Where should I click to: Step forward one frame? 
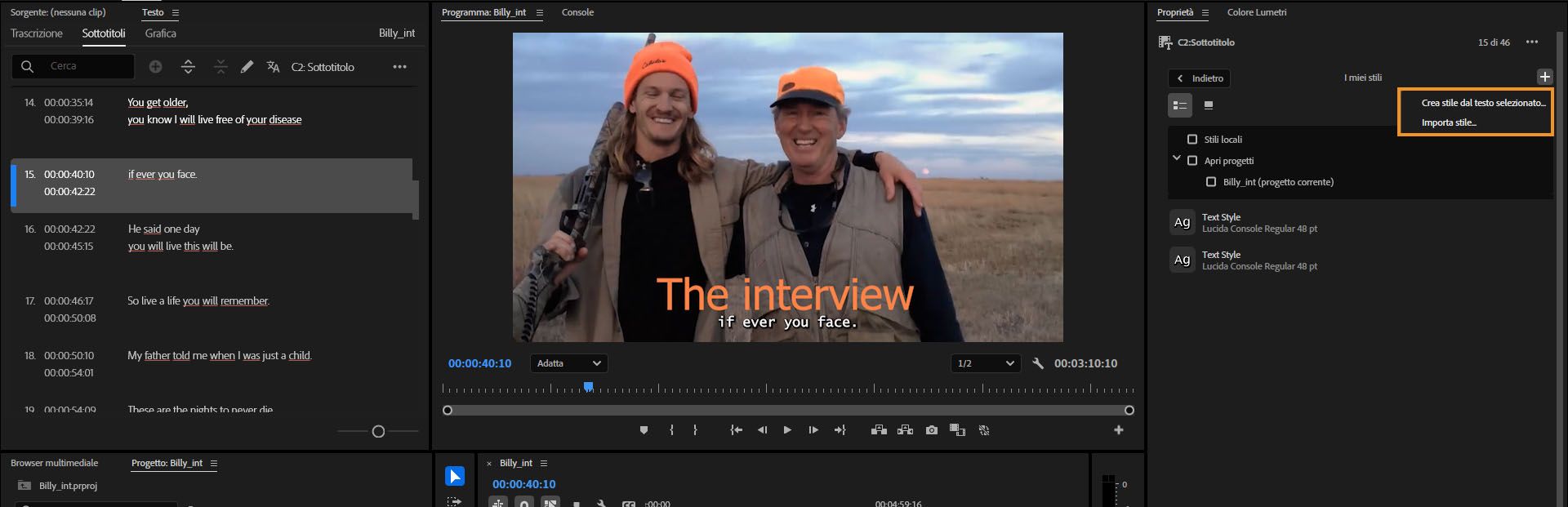tap(813, 430)
